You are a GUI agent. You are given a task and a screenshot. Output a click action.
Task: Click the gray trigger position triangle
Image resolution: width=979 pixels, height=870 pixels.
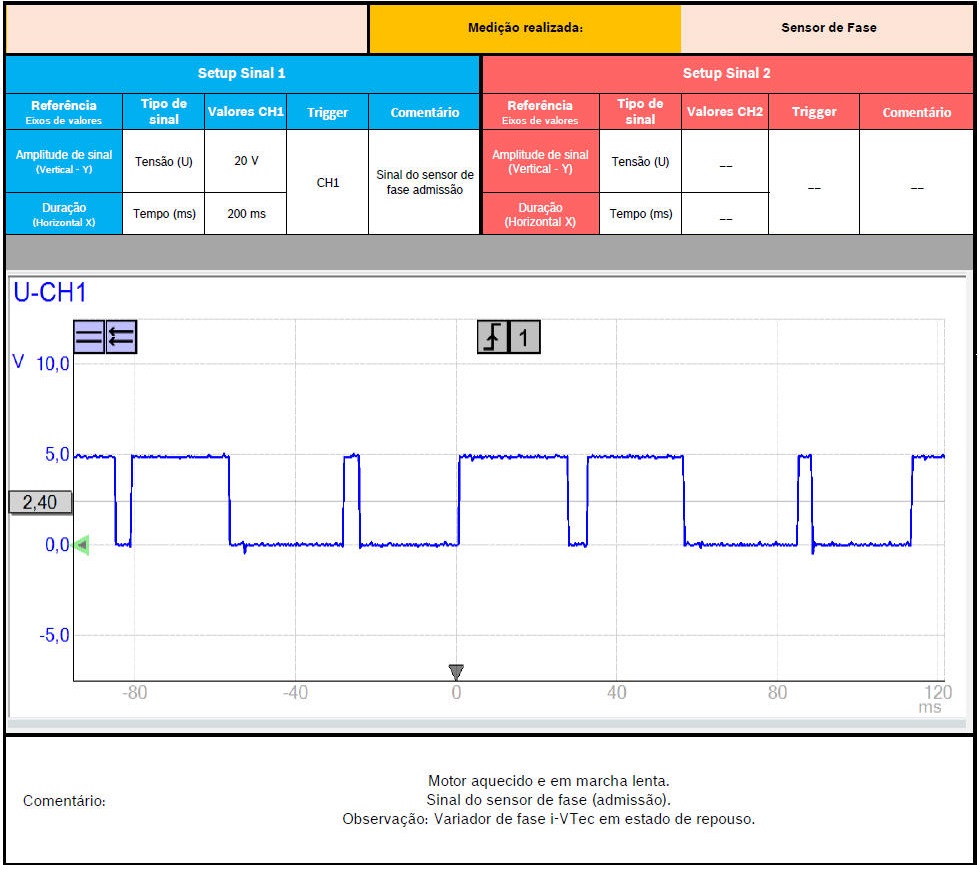point(456,672)
